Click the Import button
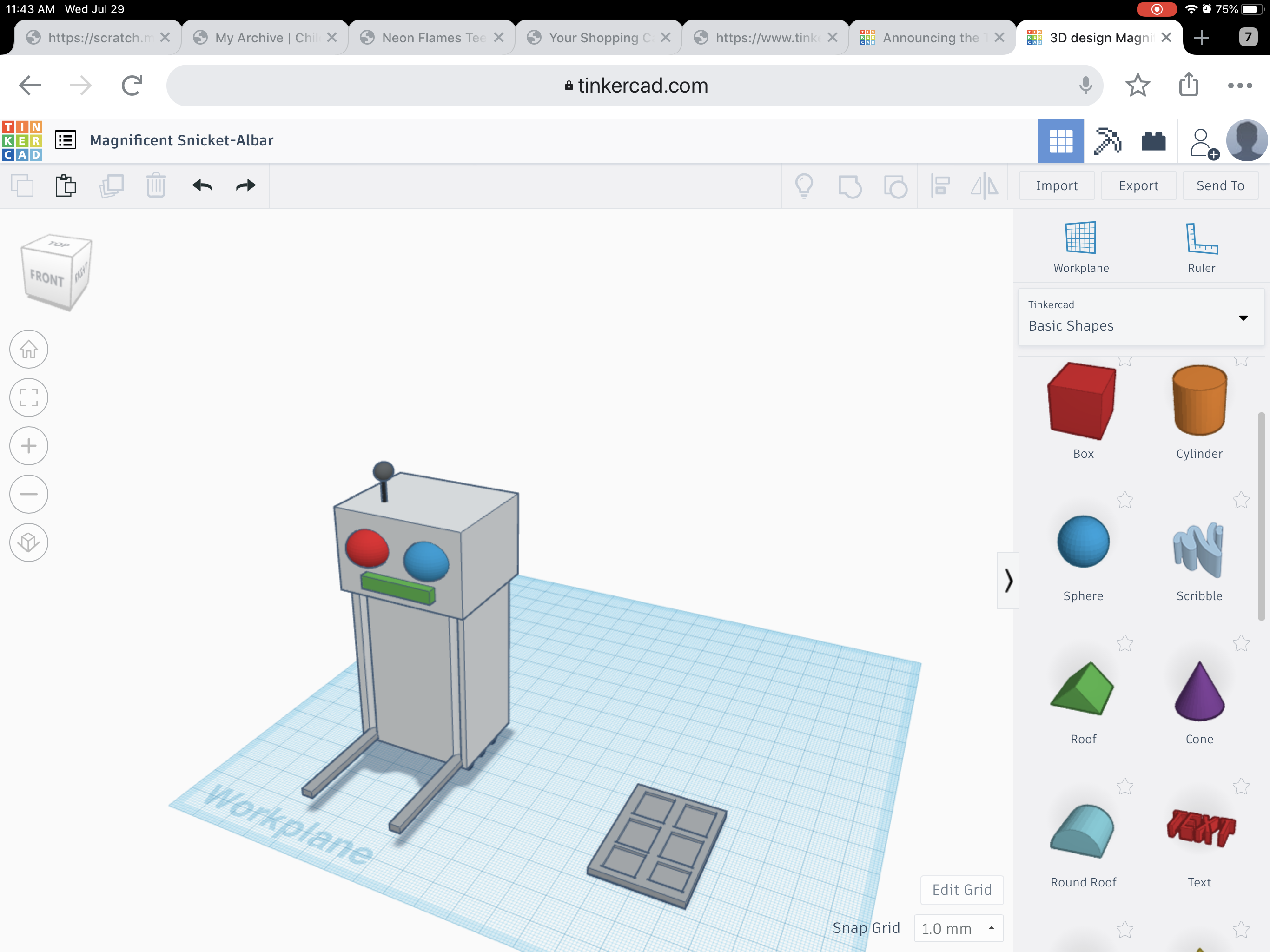The height and width of the screenshot is (952, 1270). tap(1057, 185)
